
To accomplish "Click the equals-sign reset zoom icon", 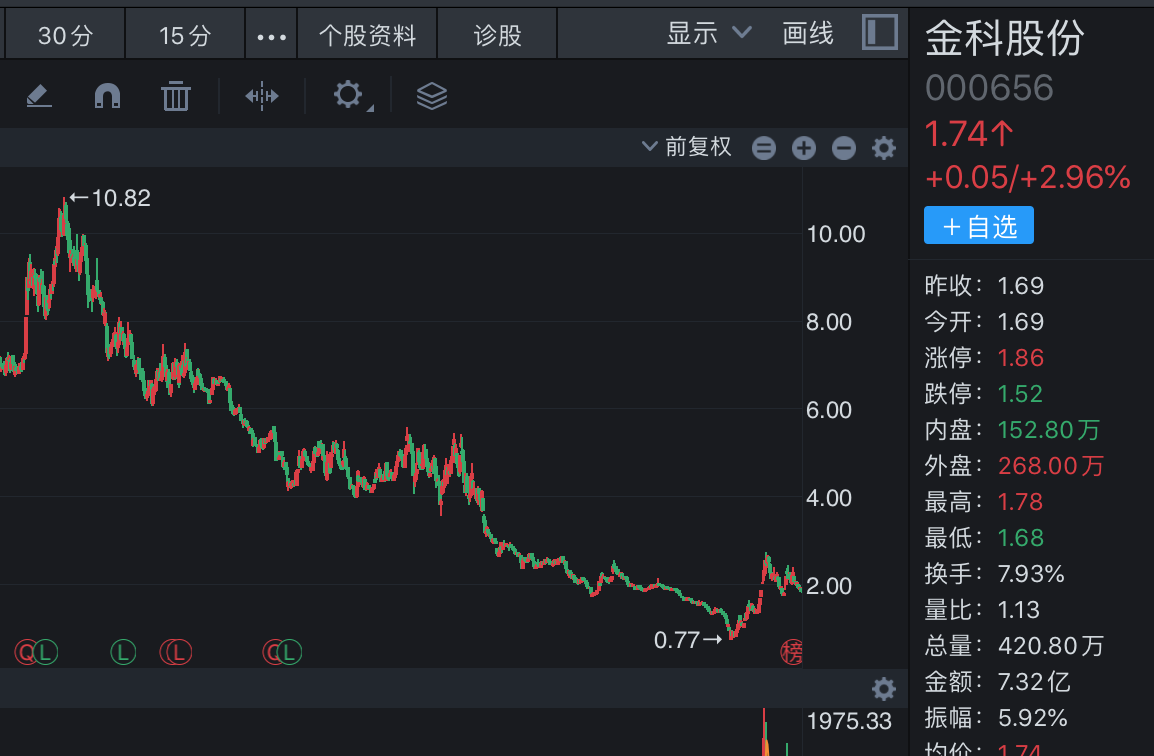I will pos(764,149).
